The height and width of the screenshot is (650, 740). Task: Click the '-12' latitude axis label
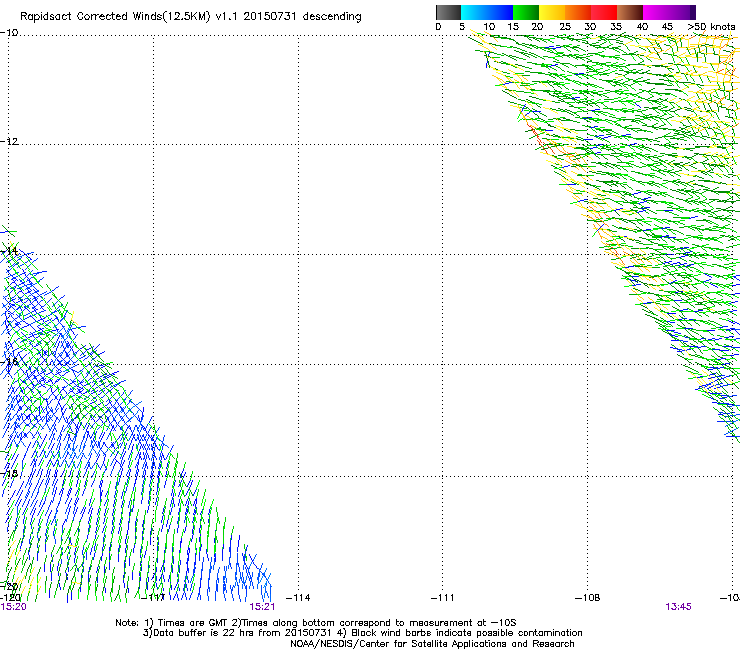[x=9, y=142]
